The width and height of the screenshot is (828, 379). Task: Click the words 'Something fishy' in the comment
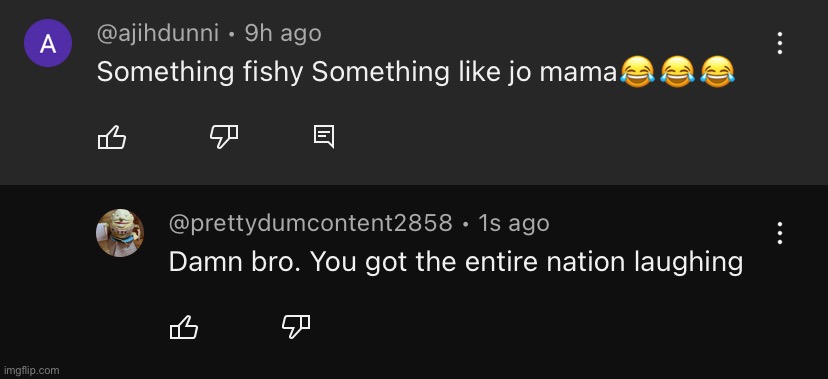(200, 73)
